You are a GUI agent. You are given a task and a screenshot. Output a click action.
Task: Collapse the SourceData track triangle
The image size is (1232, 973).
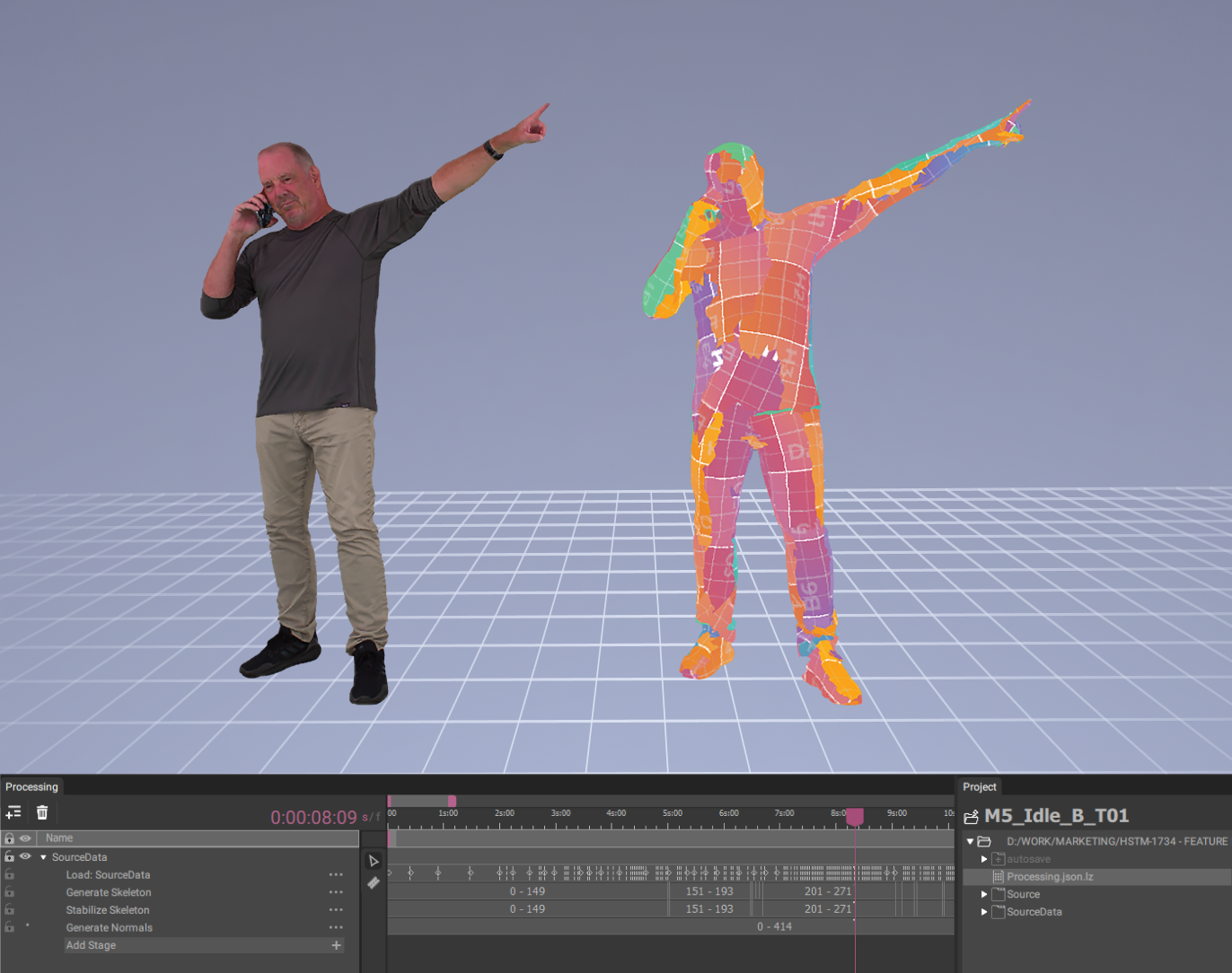click(43, 857)
